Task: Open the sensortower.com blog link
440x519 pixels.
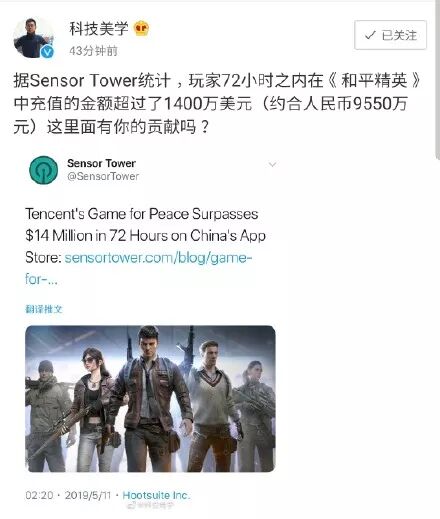Action: click(138, 268)
